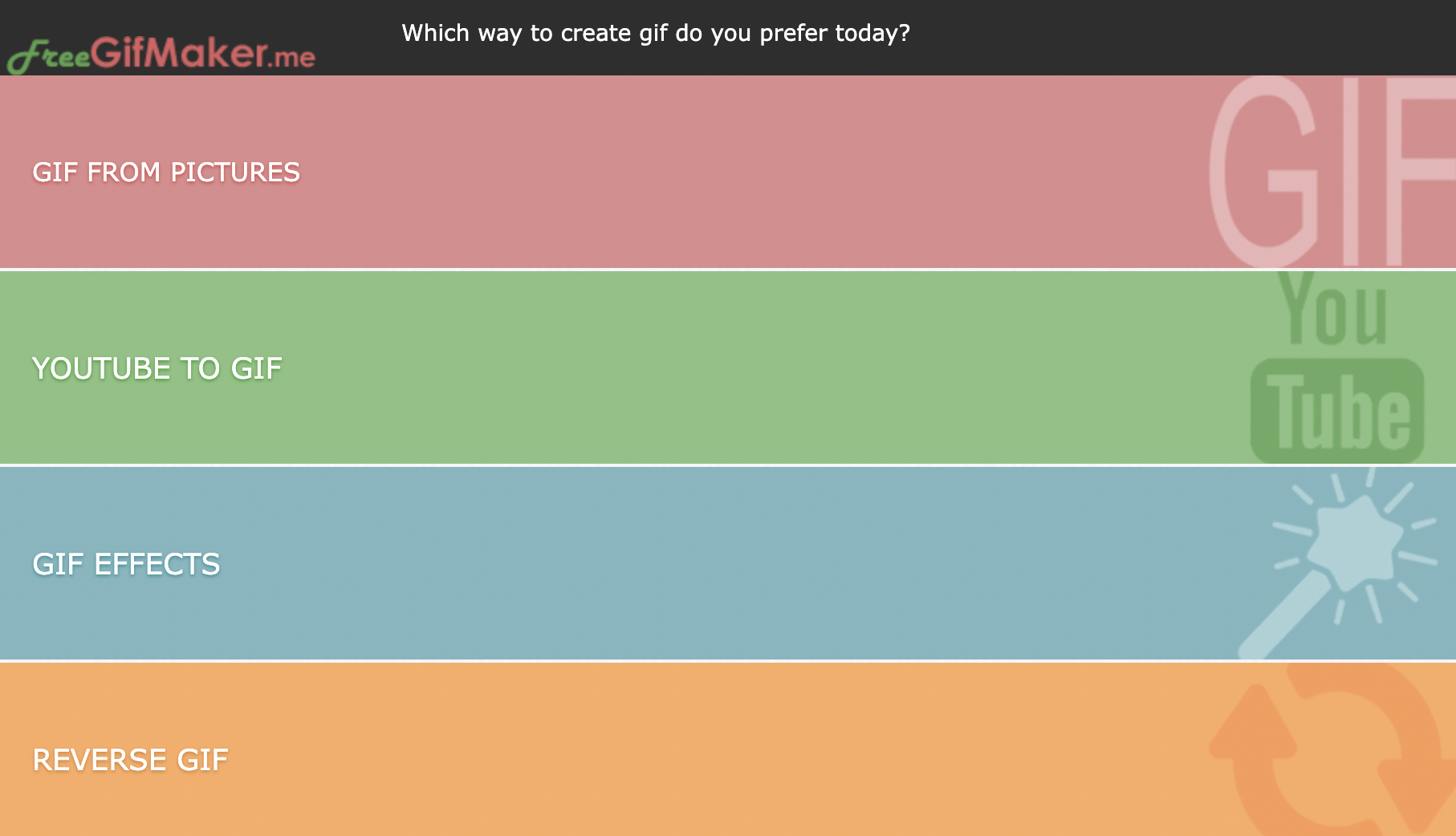Click the red "GifMaker" logo text
Viewport: 1456px width, 836px height.
[178, 53]
